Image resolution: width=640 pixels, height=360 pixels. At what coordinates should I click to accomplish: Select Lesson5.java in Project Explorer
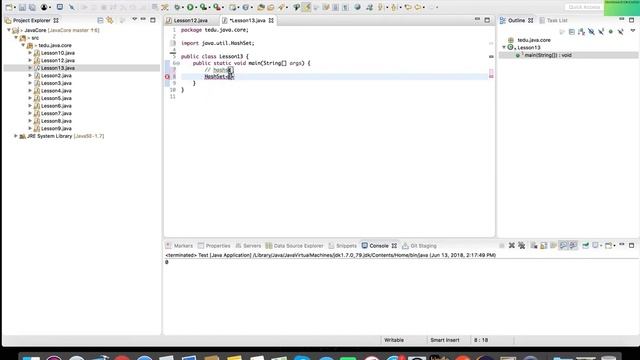click(x=56, y=98)
